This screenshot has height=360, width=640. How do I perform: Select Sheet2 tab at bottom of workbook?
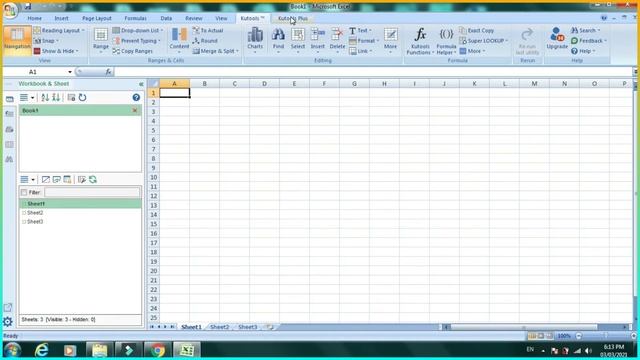click(220, 327)
